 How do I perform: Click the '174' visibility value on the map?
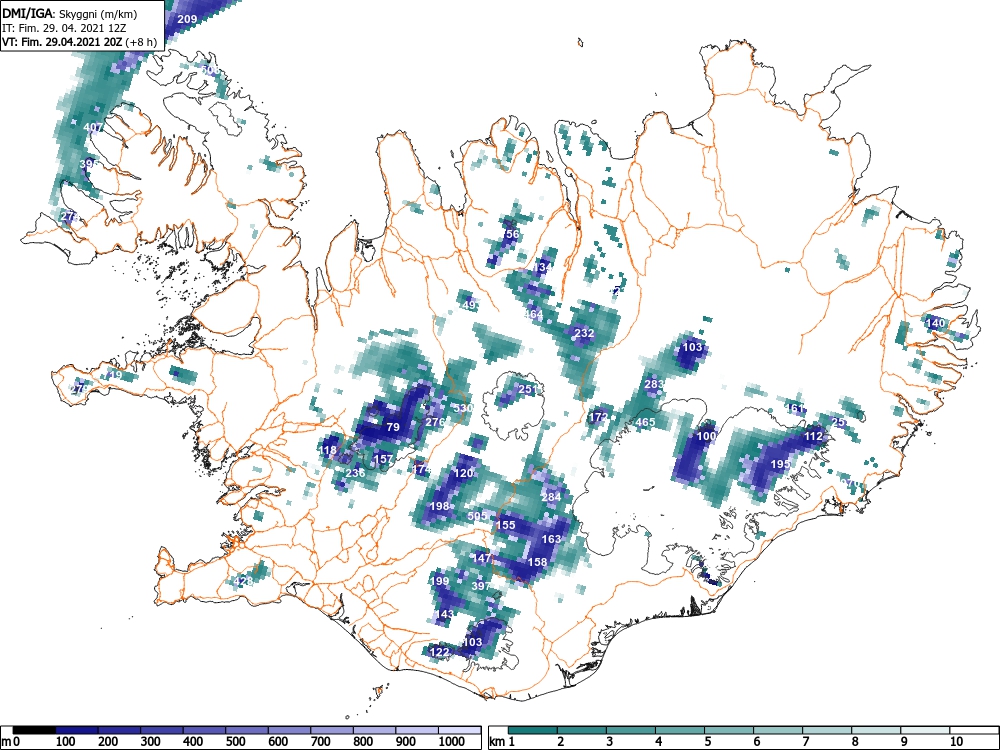tap(422, 469)
